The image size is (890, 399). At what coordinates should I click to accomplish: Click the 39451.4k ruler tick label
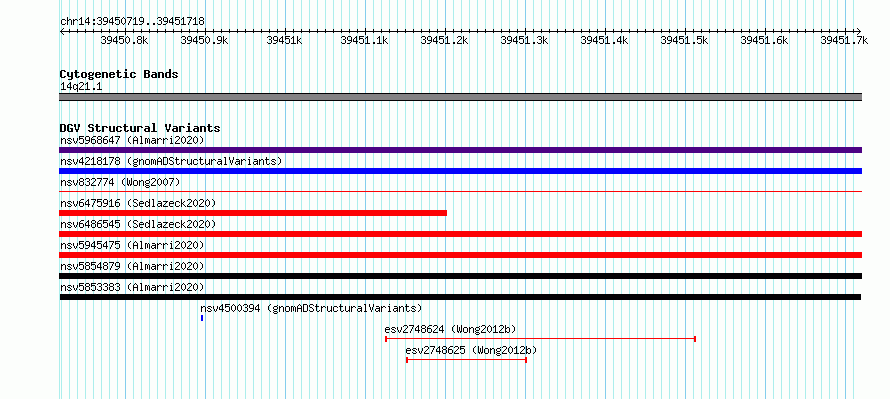604,40
